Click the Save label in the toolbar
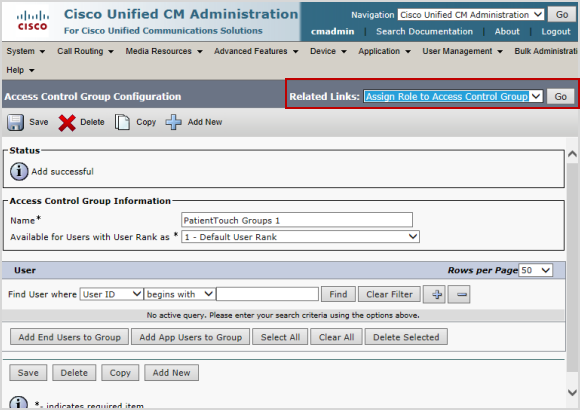Image resolution: width=580 pixels, height=410 pixels. point(39,122)
